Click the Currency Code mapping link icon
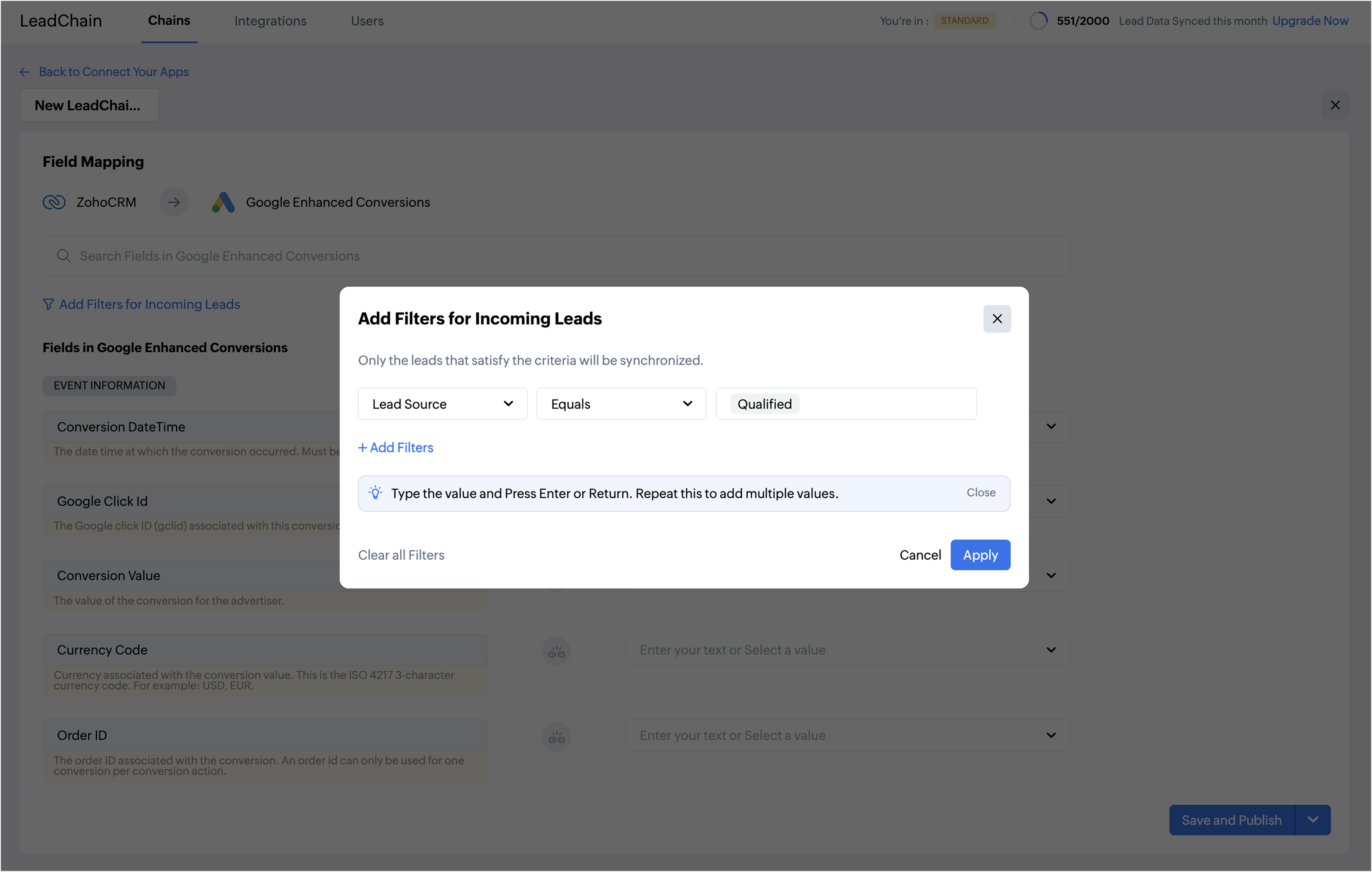Viewport: 1372px width, 872px height. point(556,651)
